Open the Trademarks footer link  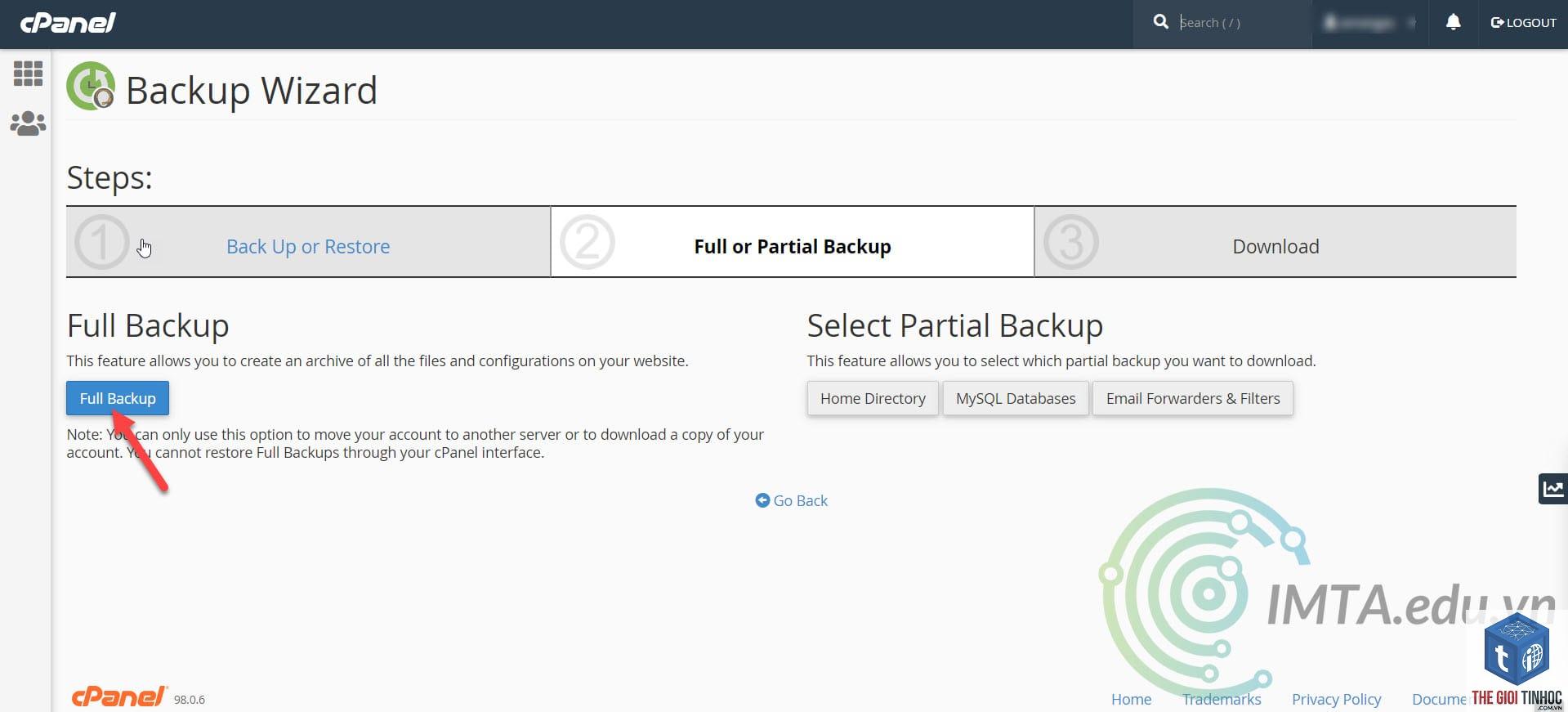click(1222, 699)
